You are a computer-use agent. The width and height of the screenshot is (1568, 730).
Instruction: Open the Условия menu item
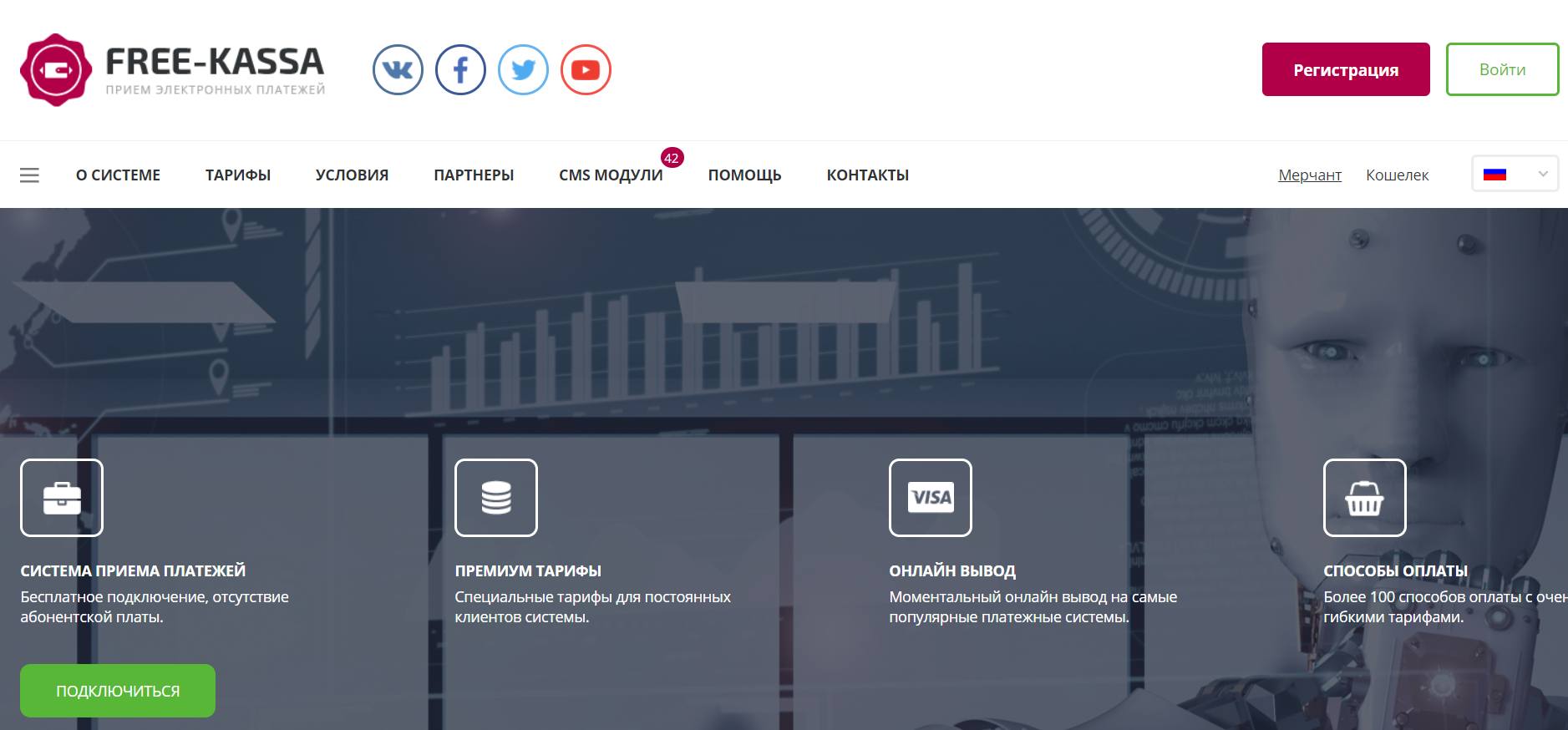[352, 175]
